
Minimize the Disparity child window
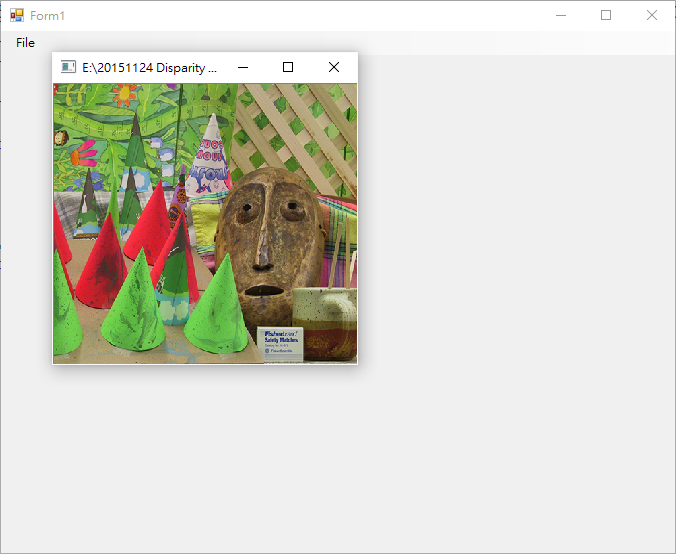pos(243,67)
